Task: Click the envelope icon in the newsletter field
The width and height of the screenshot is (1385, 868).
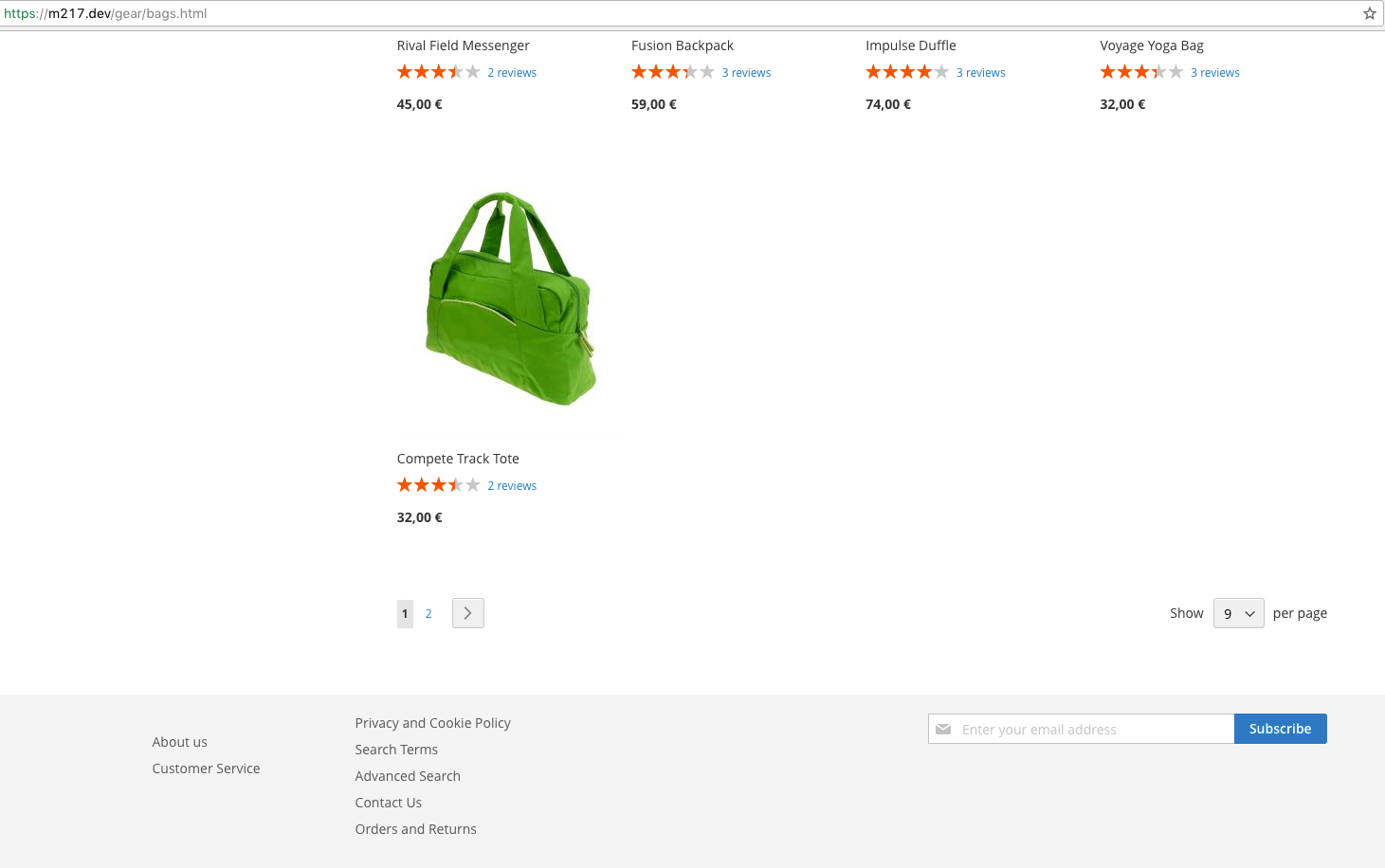Action: coord(944,729)
